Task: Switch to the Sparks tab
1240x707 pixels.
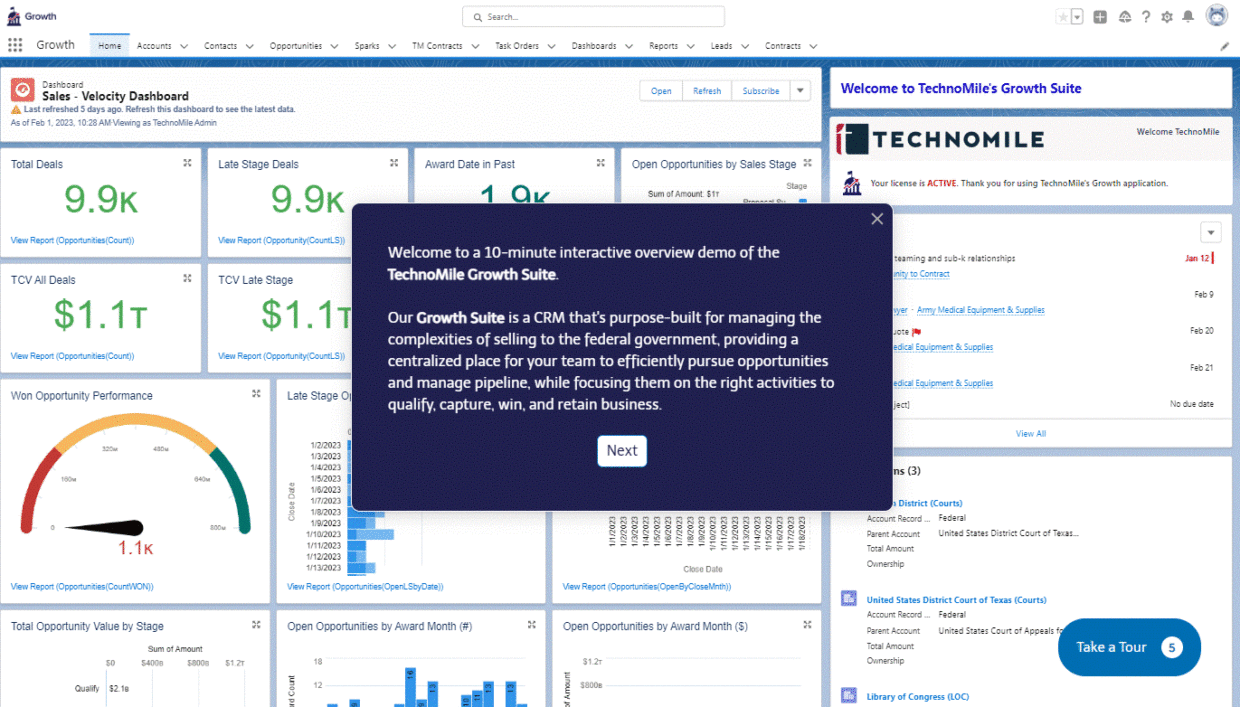Action: pyautogui.click(x=367, y=46)
